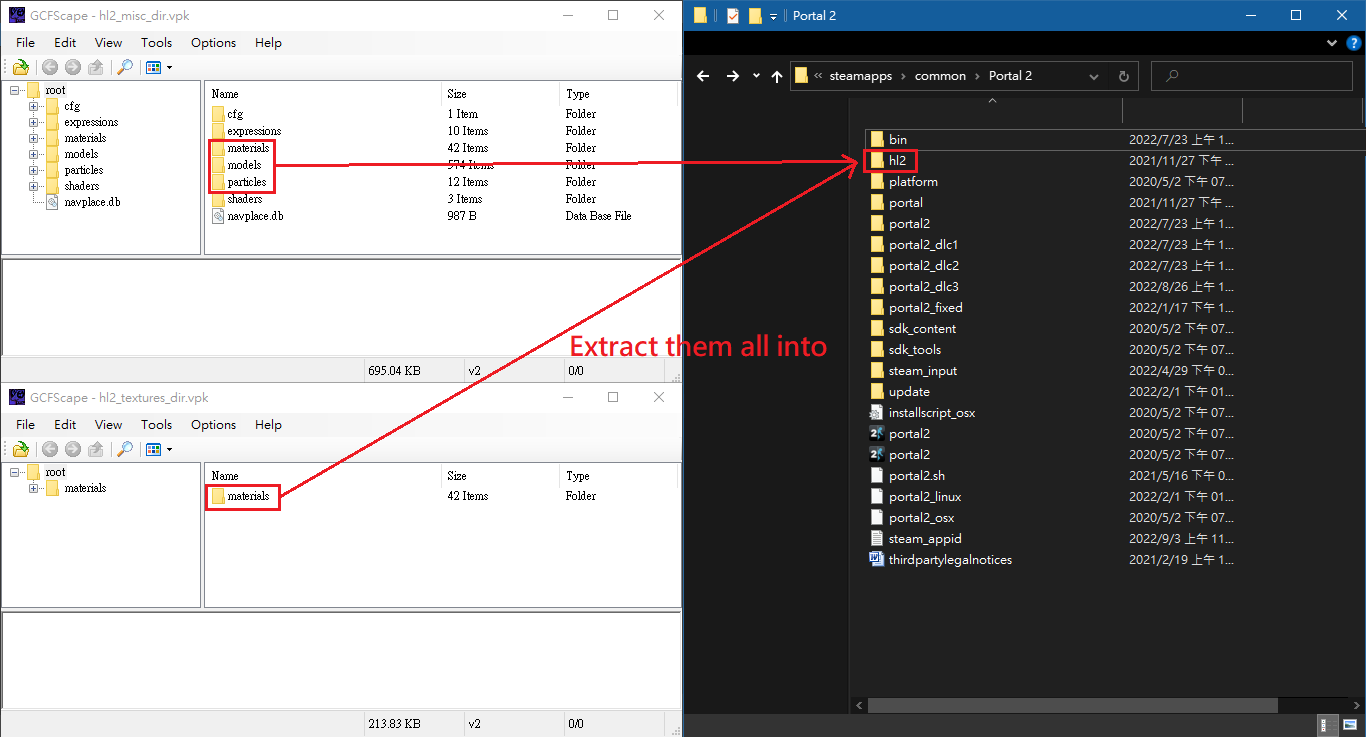The height and width of the screenshot is (737, 1366).
Task: Collapse the root node in hl2_misc_dir tree
Action: pos(17,90)
